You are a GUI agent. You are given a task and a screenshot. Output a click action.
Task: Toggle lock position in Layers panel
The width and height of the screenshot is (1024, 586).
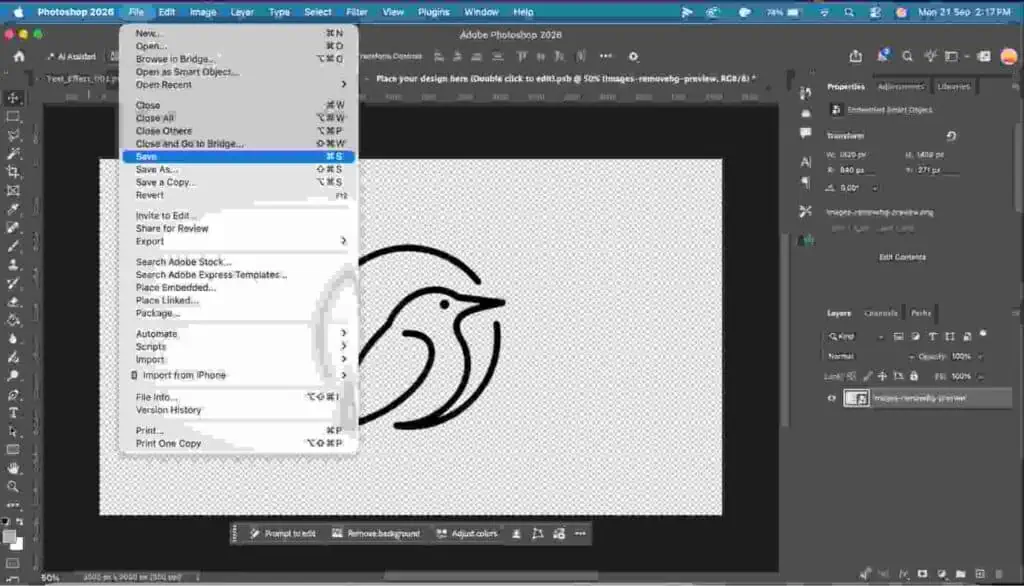882,376
